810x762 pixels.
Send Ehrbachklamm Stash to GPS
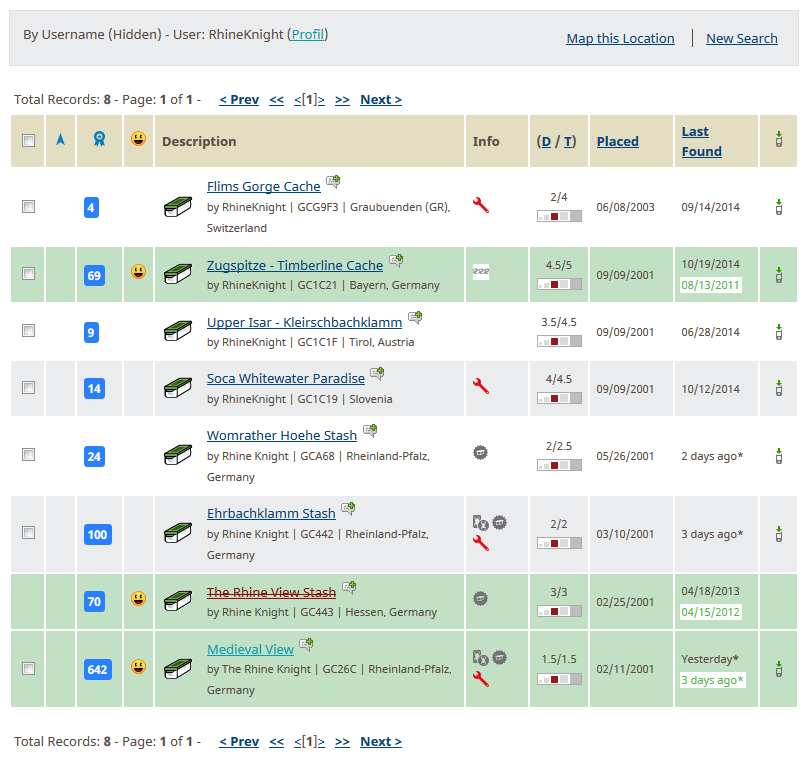(x=778, y=534)
